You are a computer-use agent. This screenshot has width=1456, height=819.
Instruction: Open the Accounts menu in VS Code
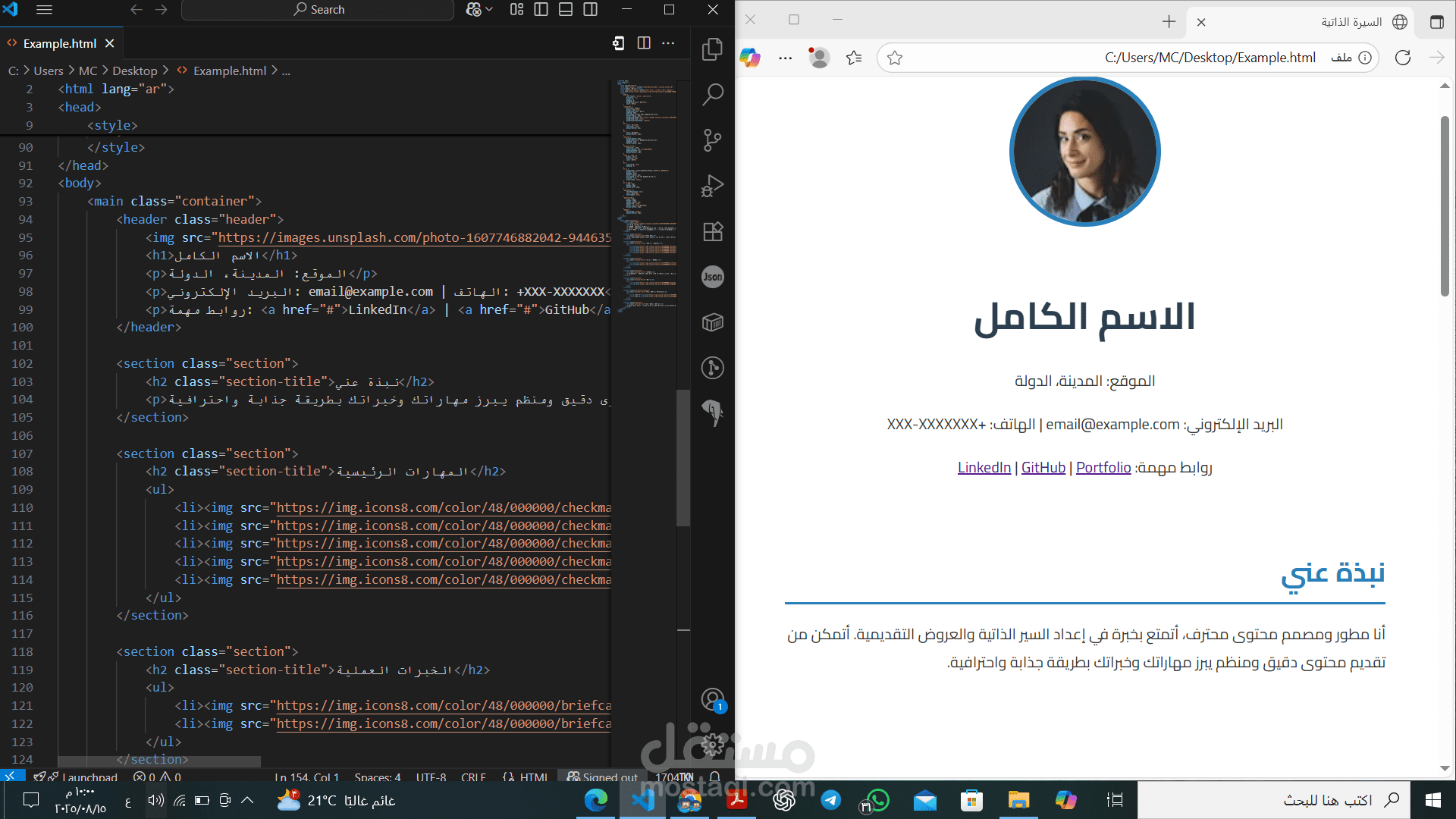coord(712,699)
